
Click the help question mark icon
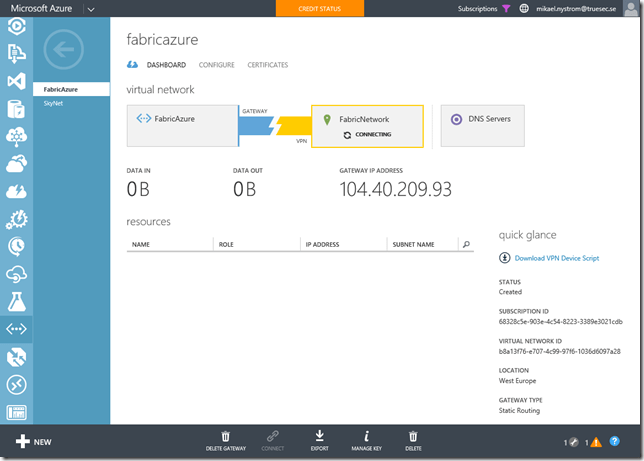point(615,441)
